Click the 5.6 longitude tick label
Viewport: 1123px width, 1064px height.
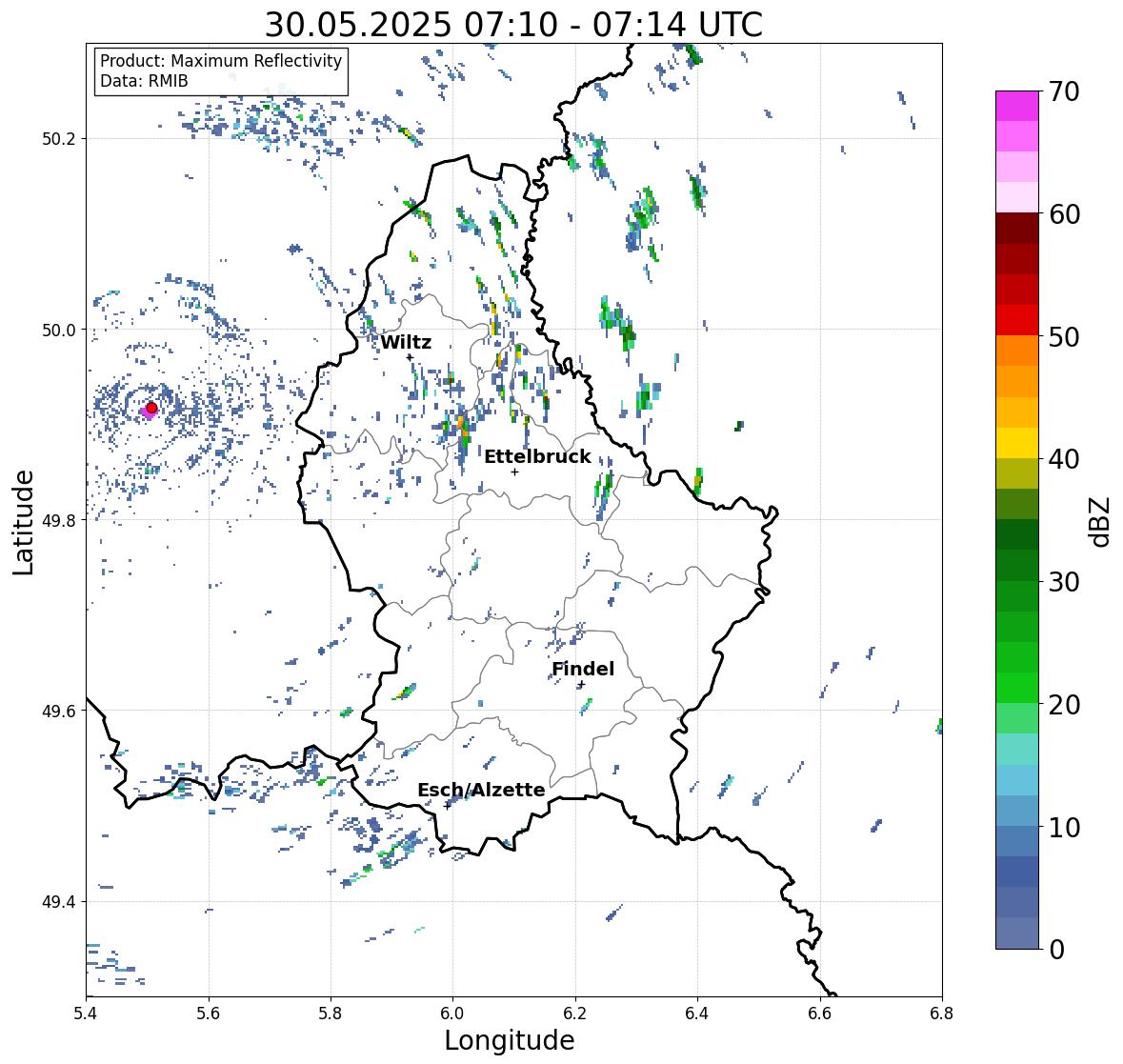pos(209,1013)
